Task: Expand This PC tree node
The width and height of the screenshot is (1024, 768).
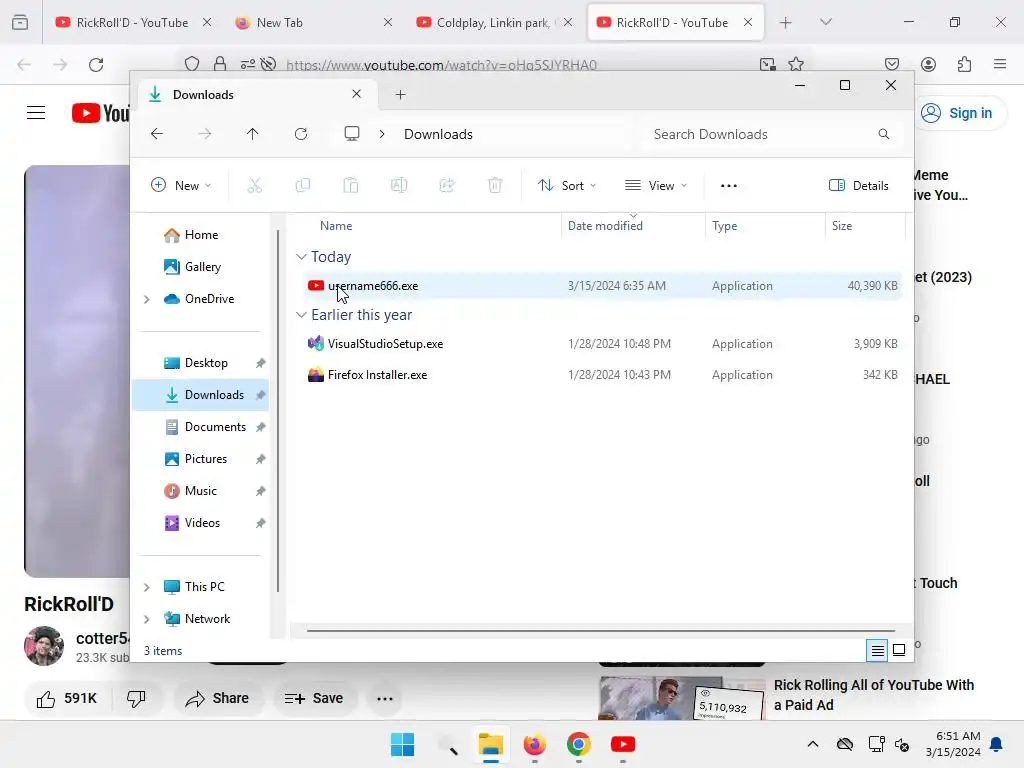Action: coord(147,587)
